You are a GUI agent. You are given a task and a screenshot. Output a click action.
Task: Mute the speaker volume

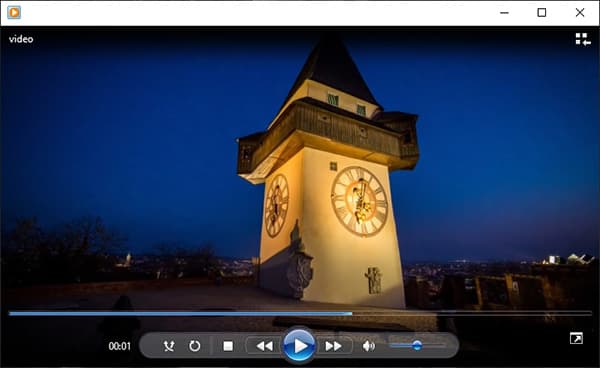368,346
